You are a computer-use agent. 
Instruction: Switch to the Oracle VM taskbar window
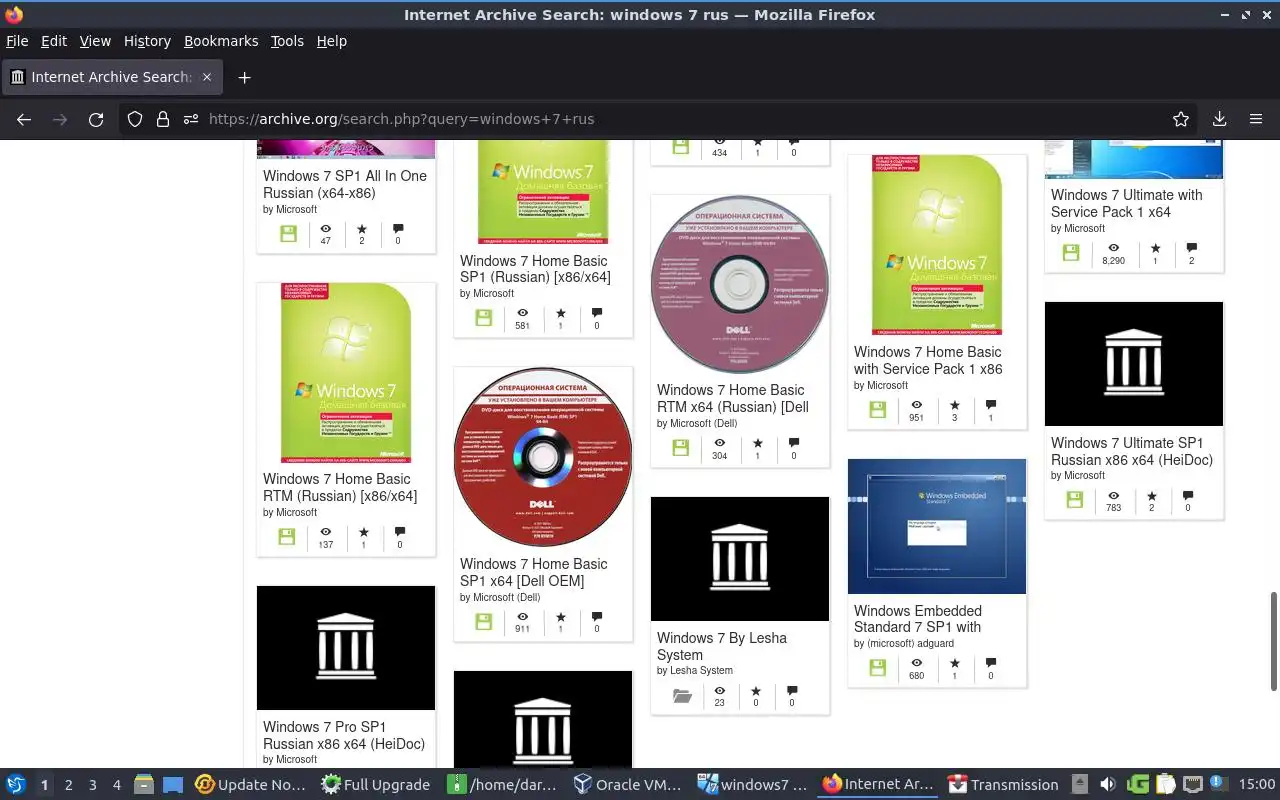click(629, 785)
